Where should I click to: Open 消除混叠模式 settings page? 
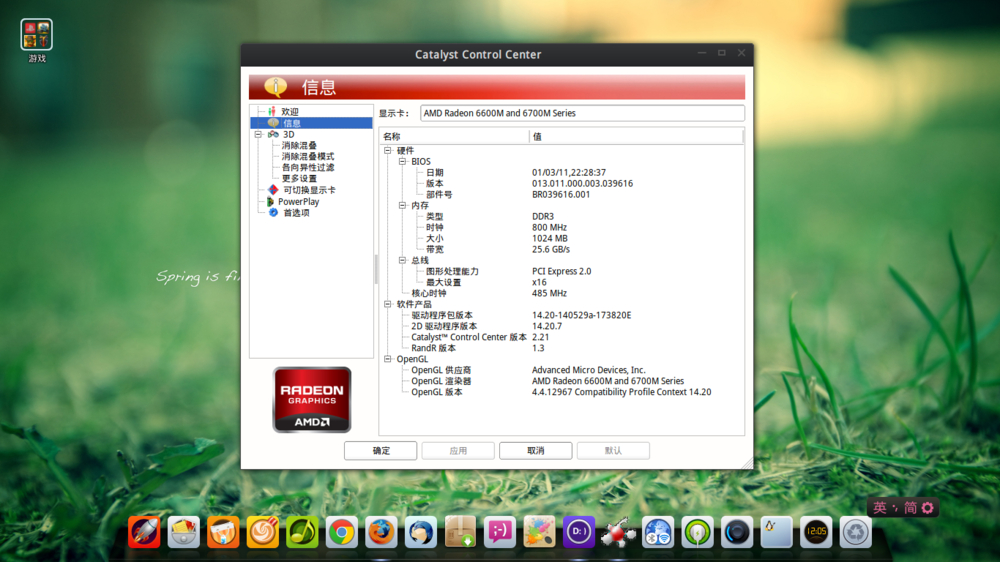(308, 156)
